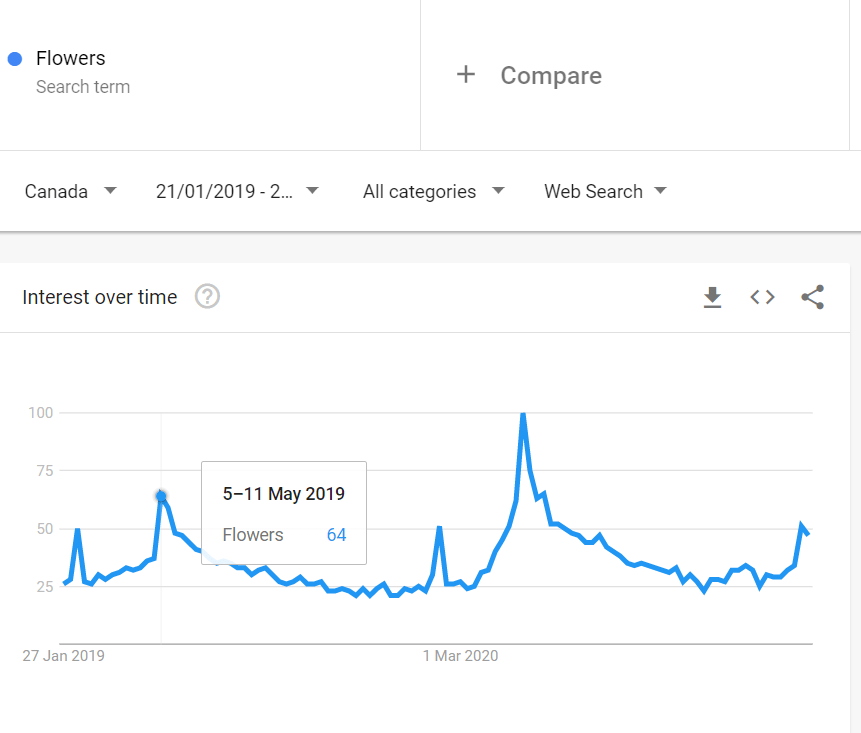861x733 pixels.
Task: Open help for Interest over time
Action: click(x=207, y=297)
